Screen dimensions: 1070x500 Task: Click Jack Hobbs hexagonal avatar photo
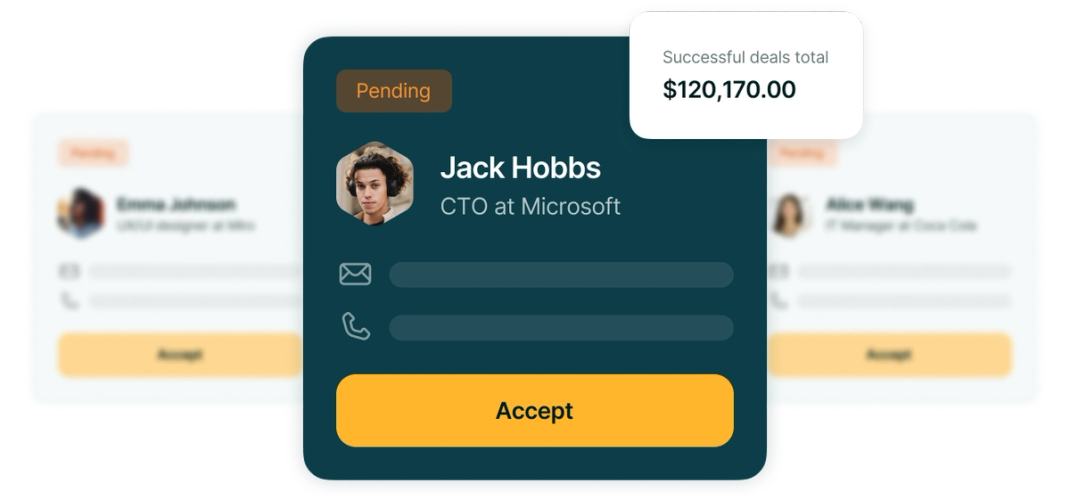375,183
